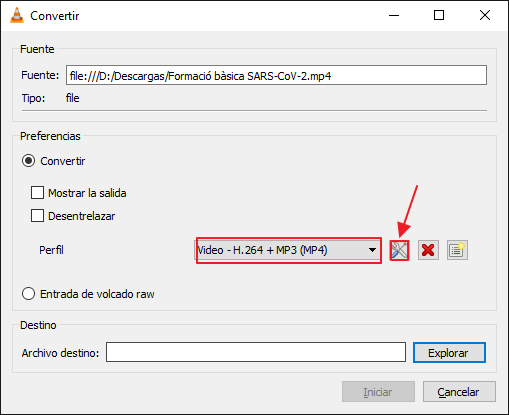Click the VLC cone icon in title bar
This screenshot has height=415, width=509.
pos(17,15)
